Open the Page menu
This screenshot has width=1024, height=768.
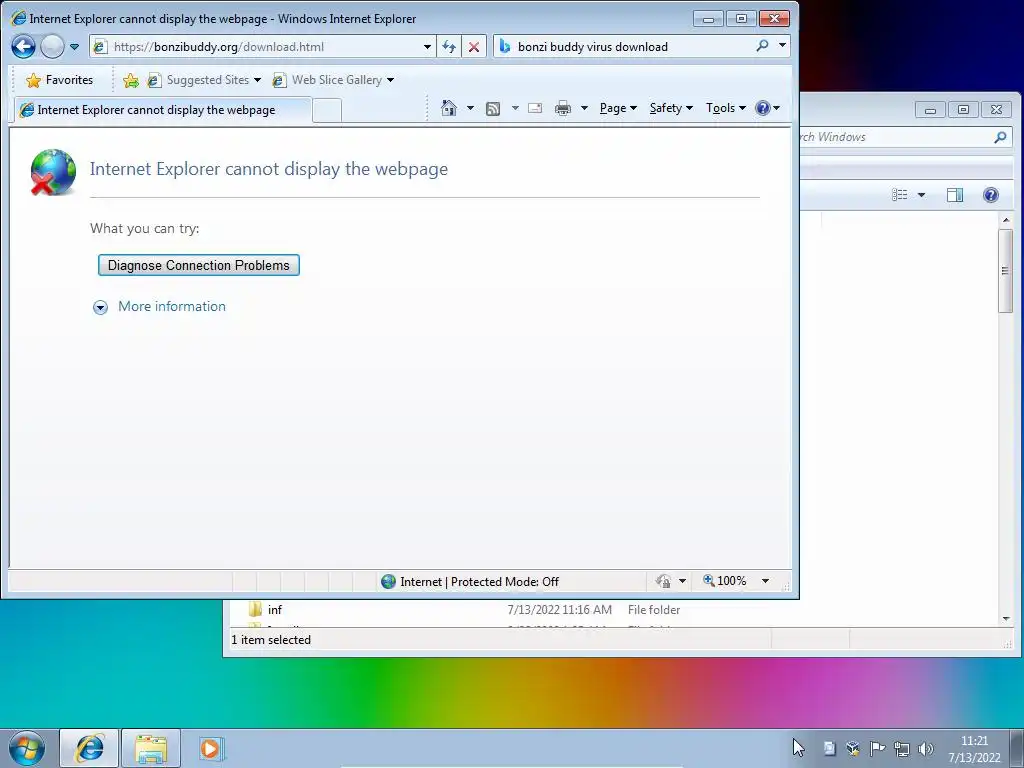click(x=618, y=108)
